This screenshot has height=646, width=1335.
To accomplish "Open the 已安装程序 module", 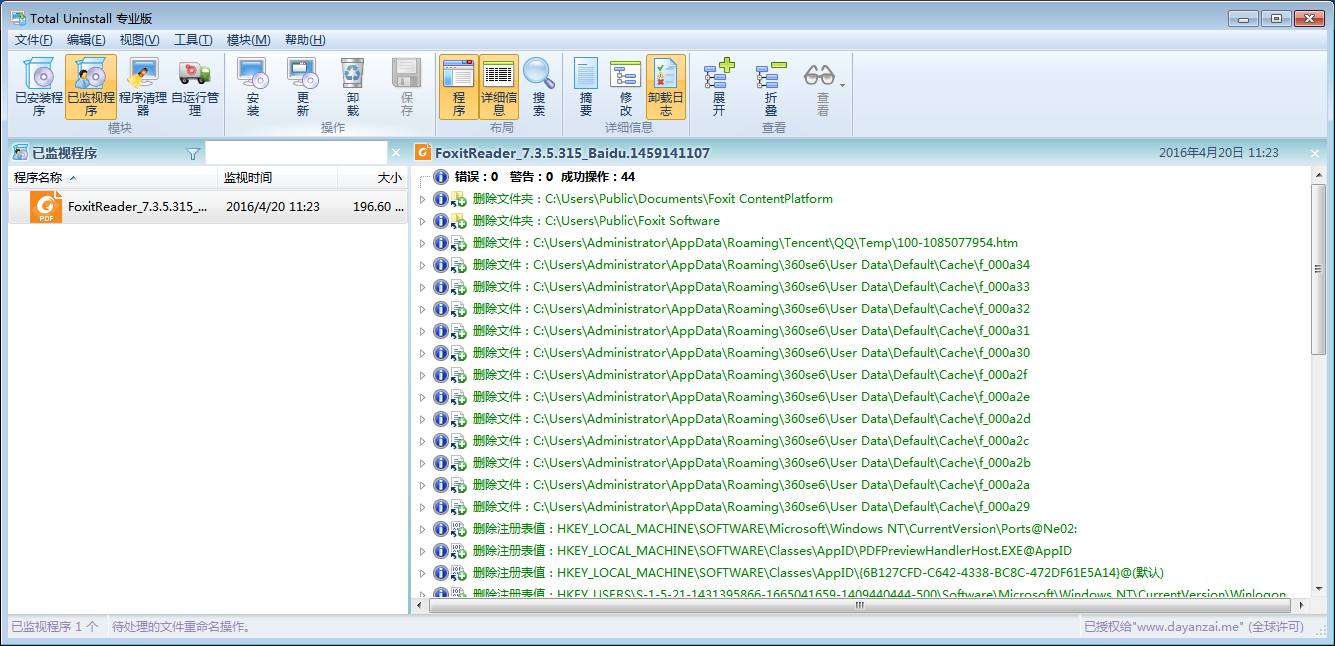I will tap(39, 87).
